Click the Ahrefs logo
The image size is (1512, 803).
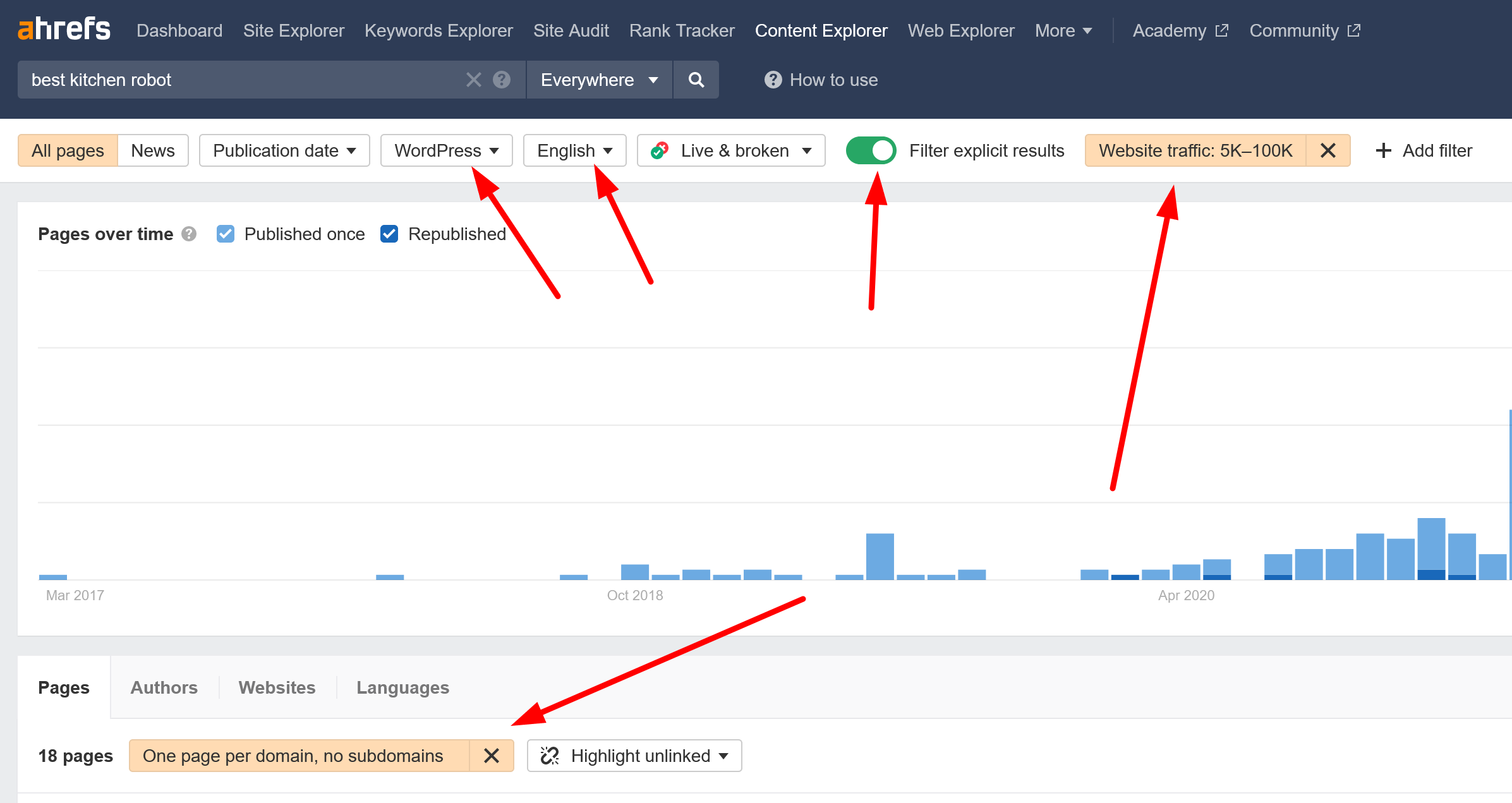coord(64,30)
